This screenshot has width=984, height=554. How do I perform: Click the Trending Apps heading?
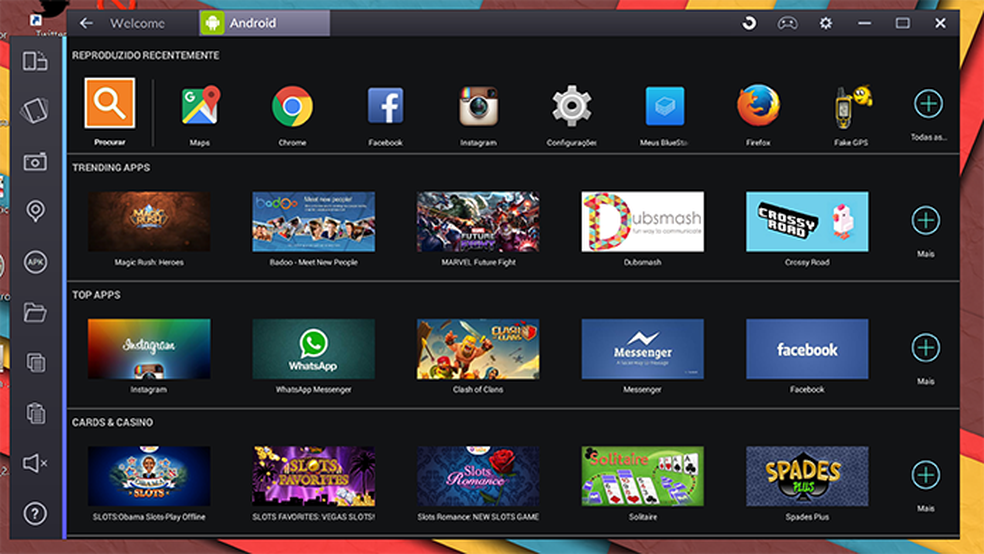tap(111, 168)
